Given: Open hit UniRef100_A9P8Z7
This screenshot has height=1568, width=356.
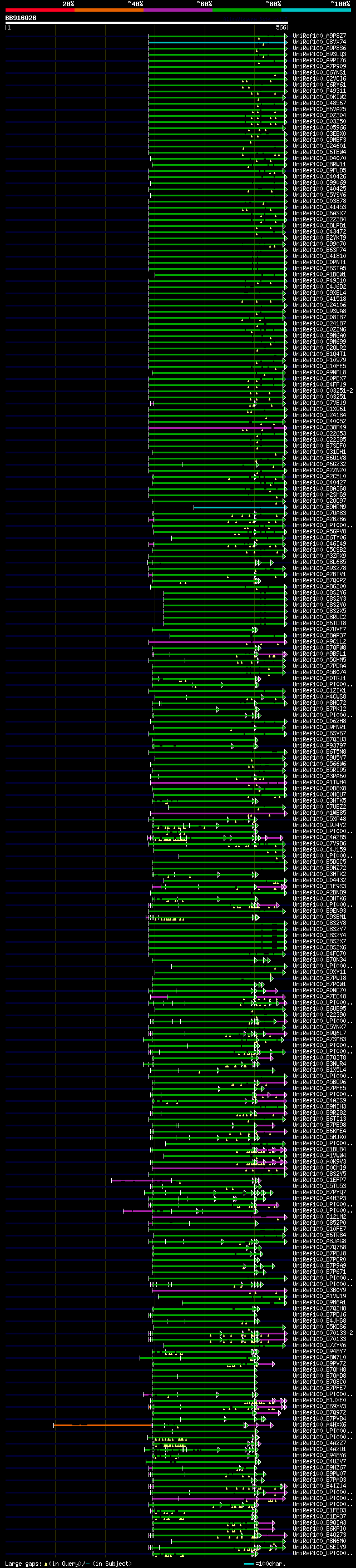Looking at the screenshot, I should pyautogui.click(x=319, y=36).
